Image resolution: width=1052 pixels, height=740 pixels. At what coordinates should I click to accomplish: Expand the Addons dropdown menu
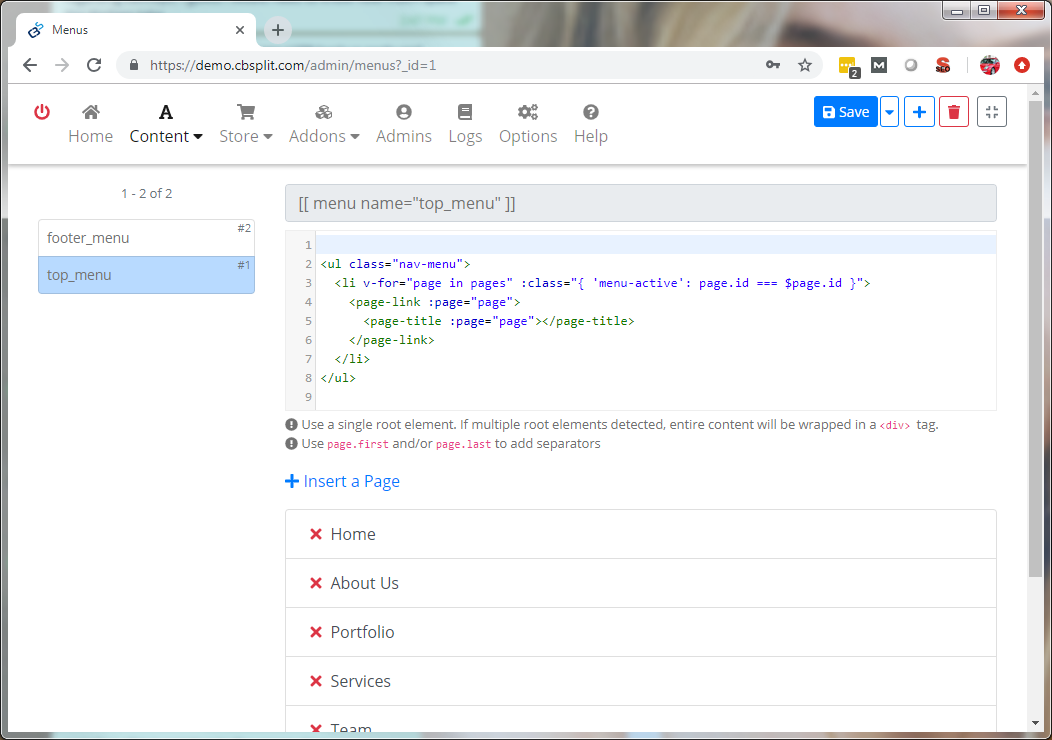click(x=324, y=124)
